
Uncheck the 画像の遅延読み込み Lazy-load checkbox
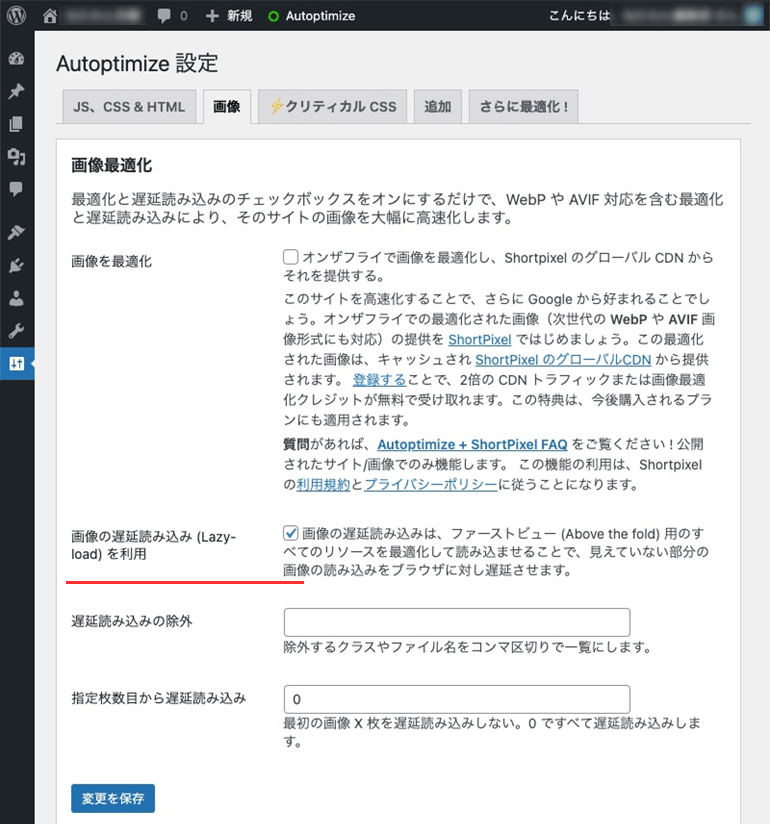[291, 533]
